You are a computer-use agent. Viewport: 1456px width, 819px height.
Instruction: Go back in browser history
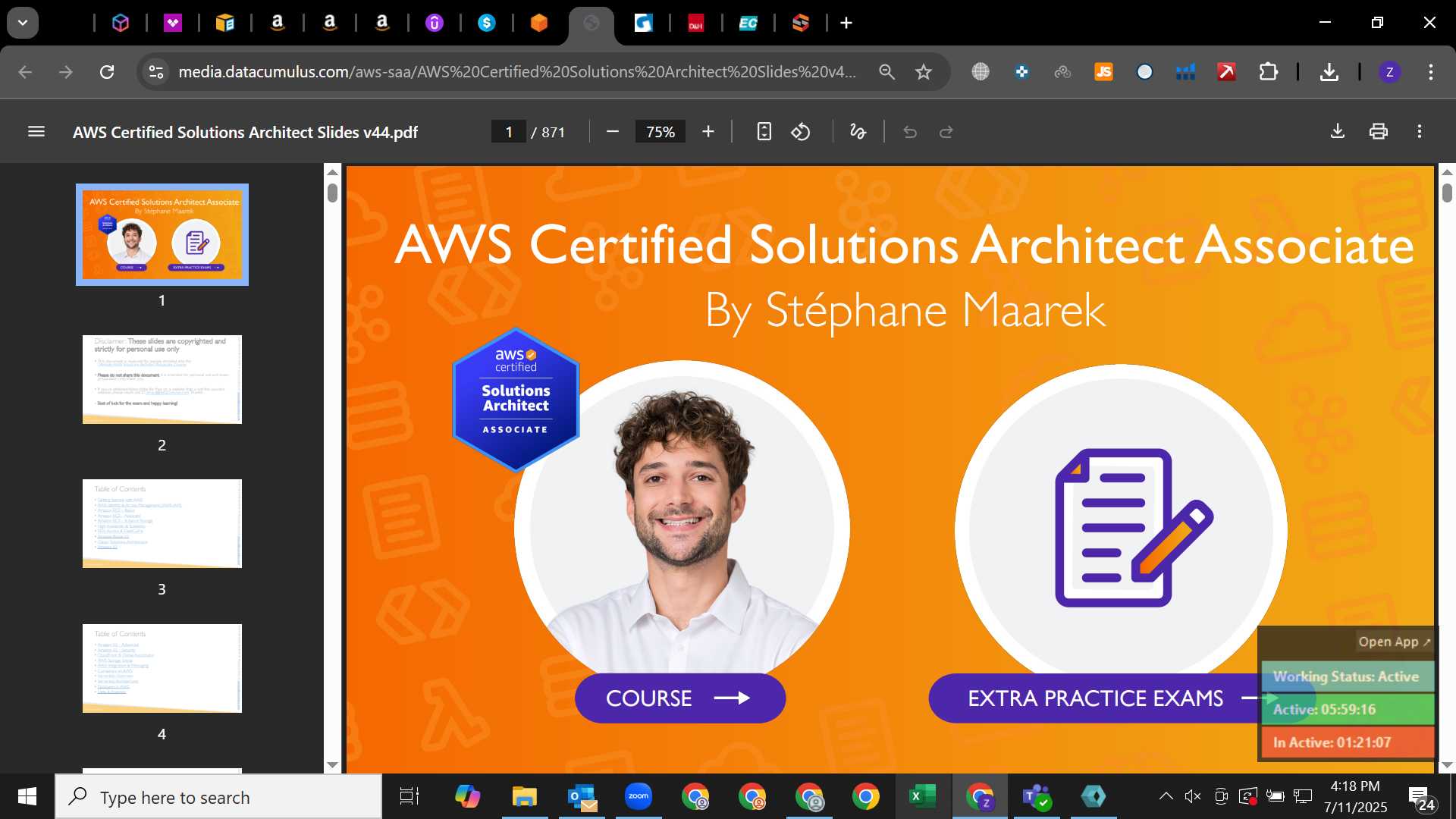point(25,72)
